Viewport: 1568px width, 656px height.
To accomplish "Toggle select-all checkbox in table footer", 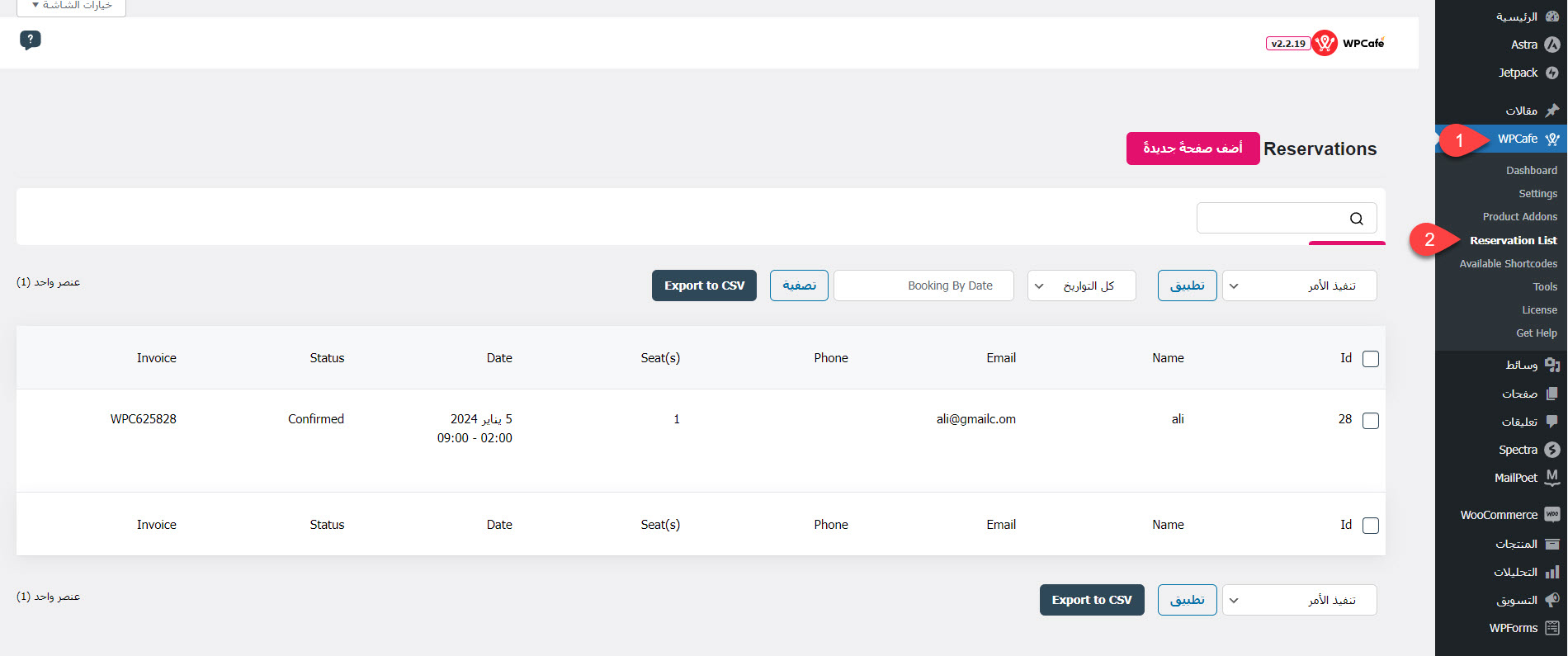I will [1371, 526].
